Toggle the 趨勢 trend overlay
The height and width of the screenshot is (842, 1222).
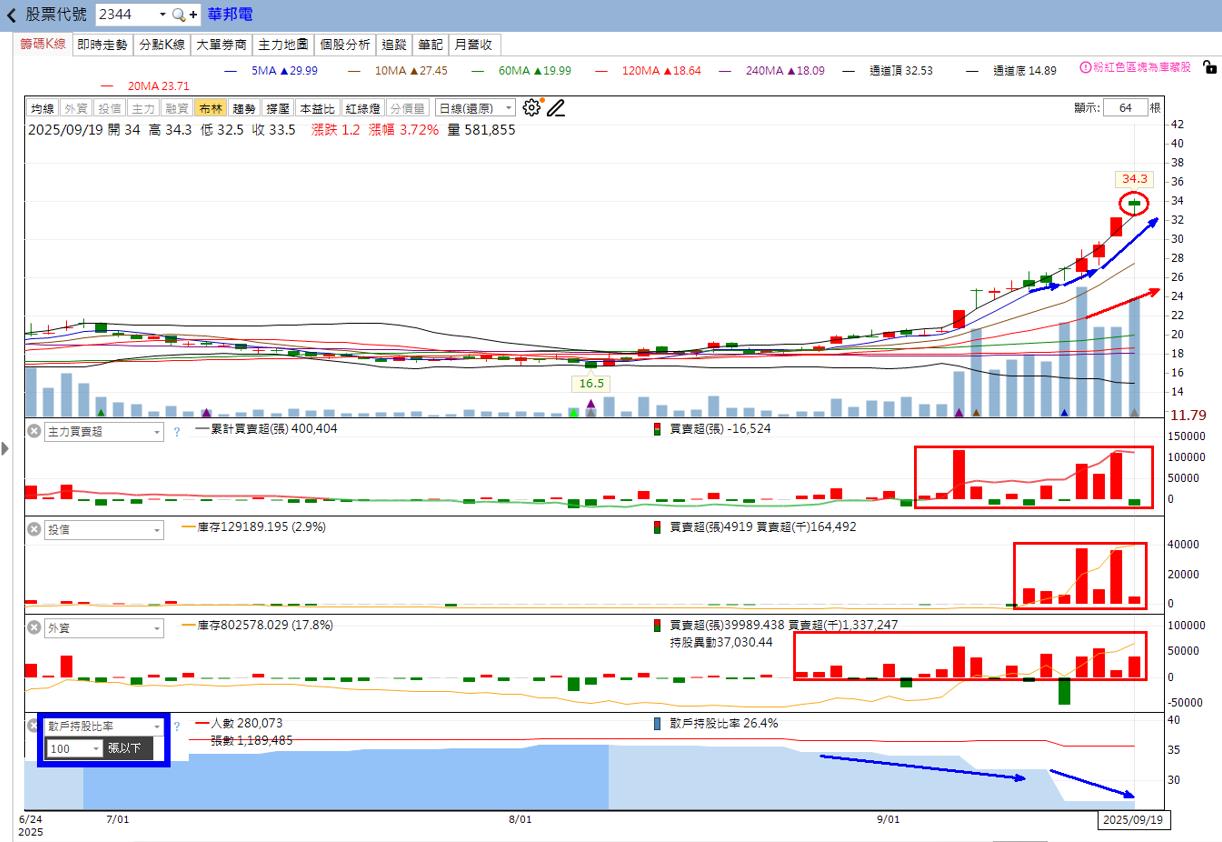point(244,108)
